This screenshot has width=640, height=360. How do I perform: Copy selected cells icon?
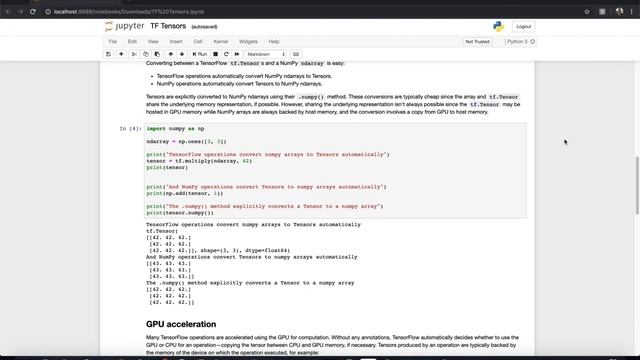(146, 54)
